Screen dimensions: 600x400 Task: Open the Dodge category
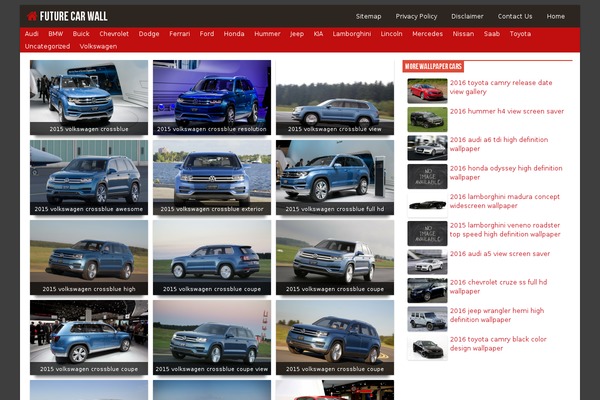click(149, 34)
